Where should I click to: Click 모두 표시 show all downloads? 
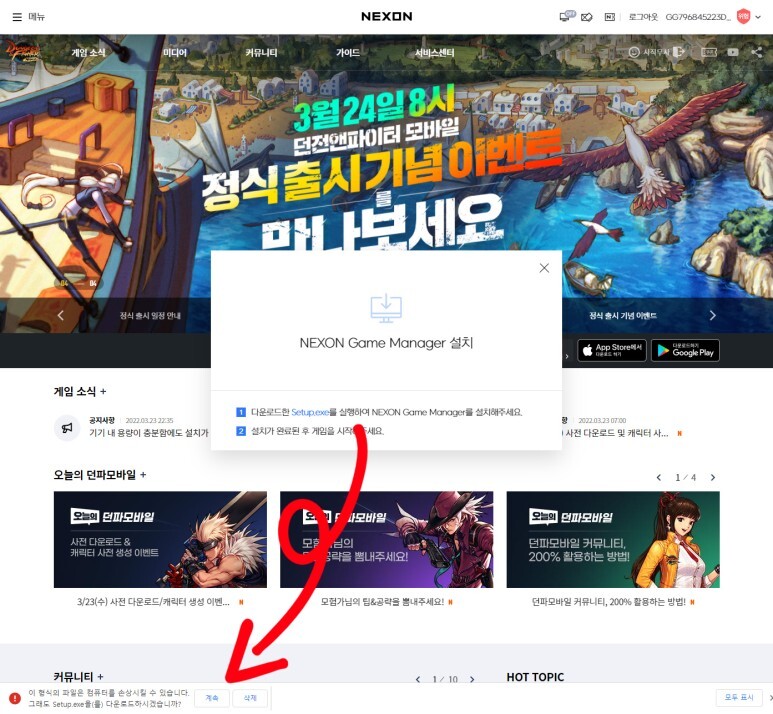pyautogui.click(x=738, y=697)
